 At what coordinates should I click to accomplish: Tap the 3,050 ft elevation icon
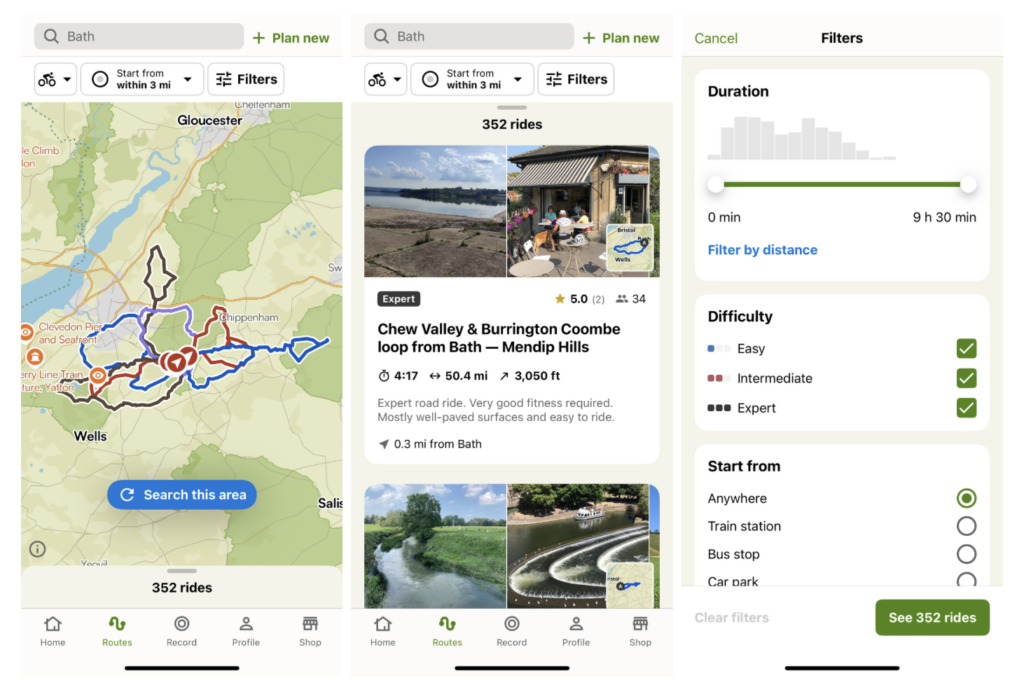pos(504,376)
